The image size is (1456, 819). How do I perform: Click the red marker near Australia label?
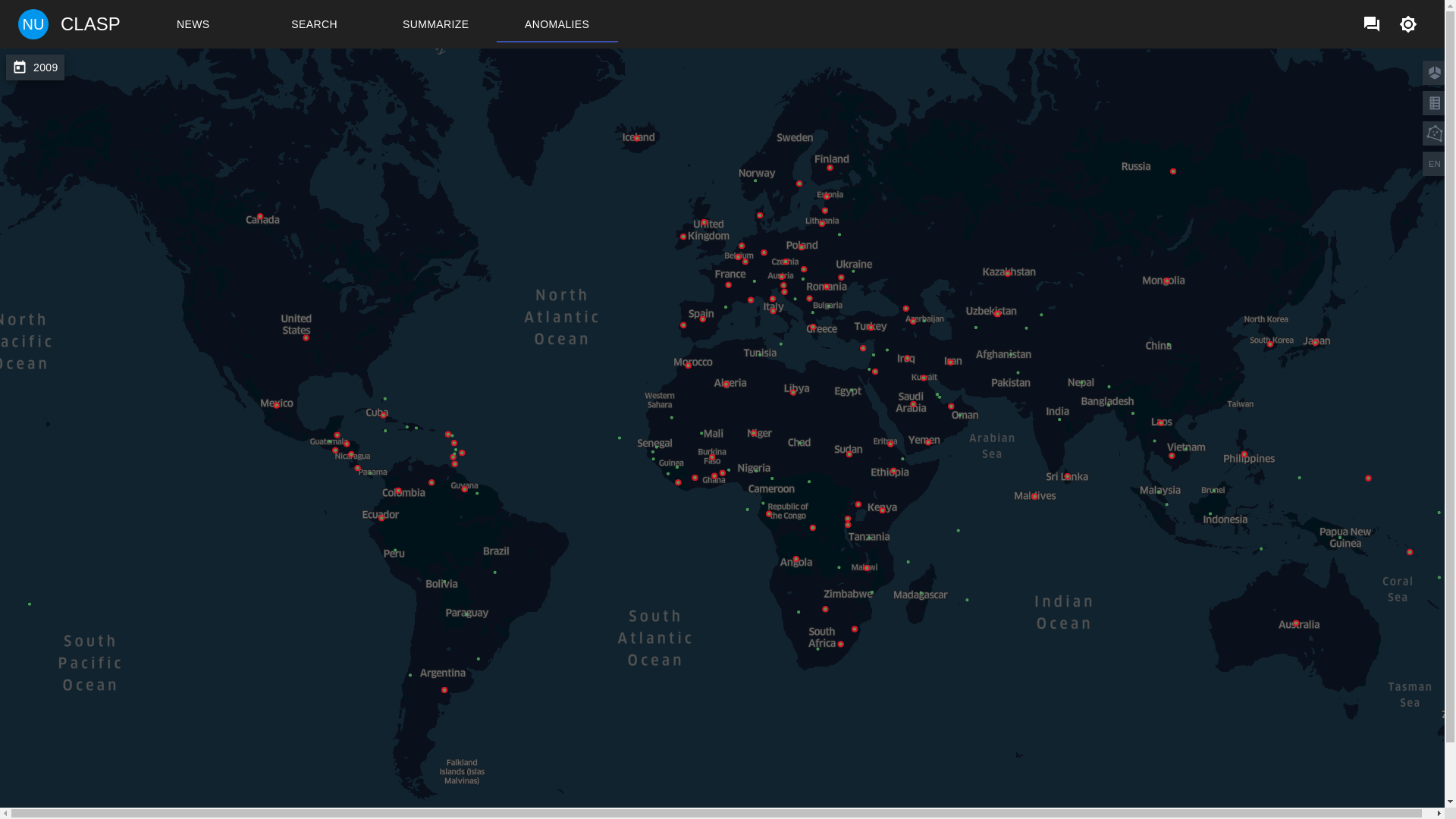click(1296, 623)
